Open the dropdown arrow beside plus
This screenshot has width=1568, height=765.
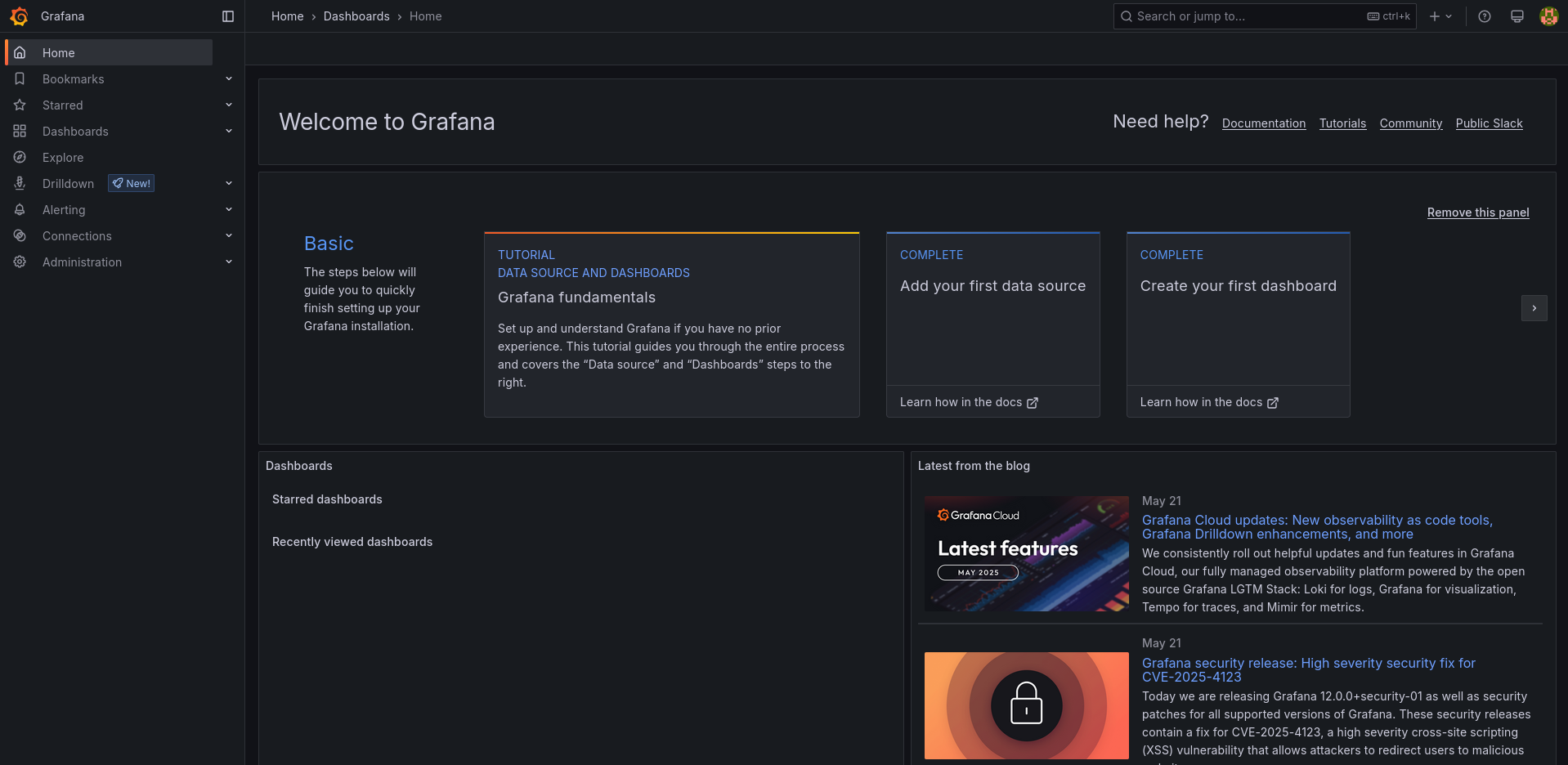[1449, 16]
